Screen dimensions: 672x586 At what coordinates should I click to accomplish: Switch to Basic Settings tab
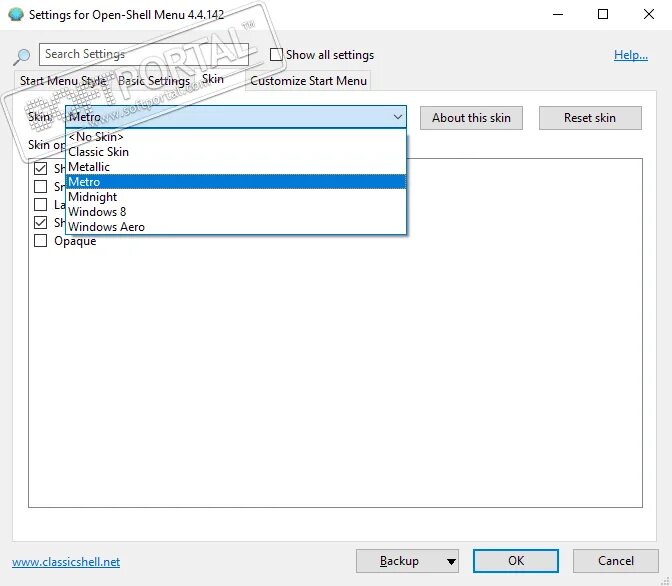(x=154, y=81)
